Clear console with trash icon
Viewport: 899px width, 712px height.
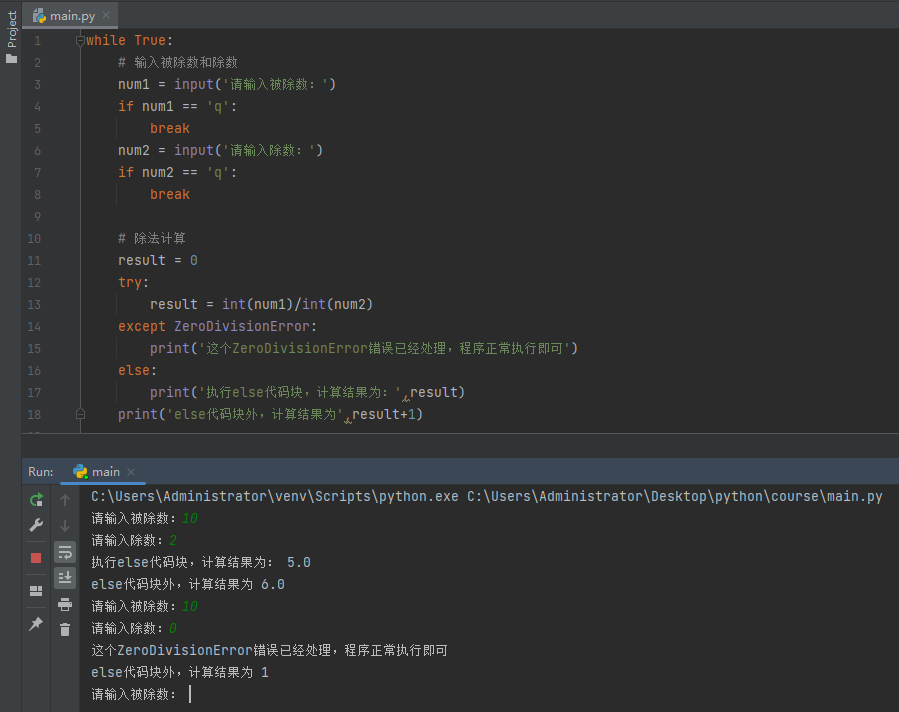point(65,629)
